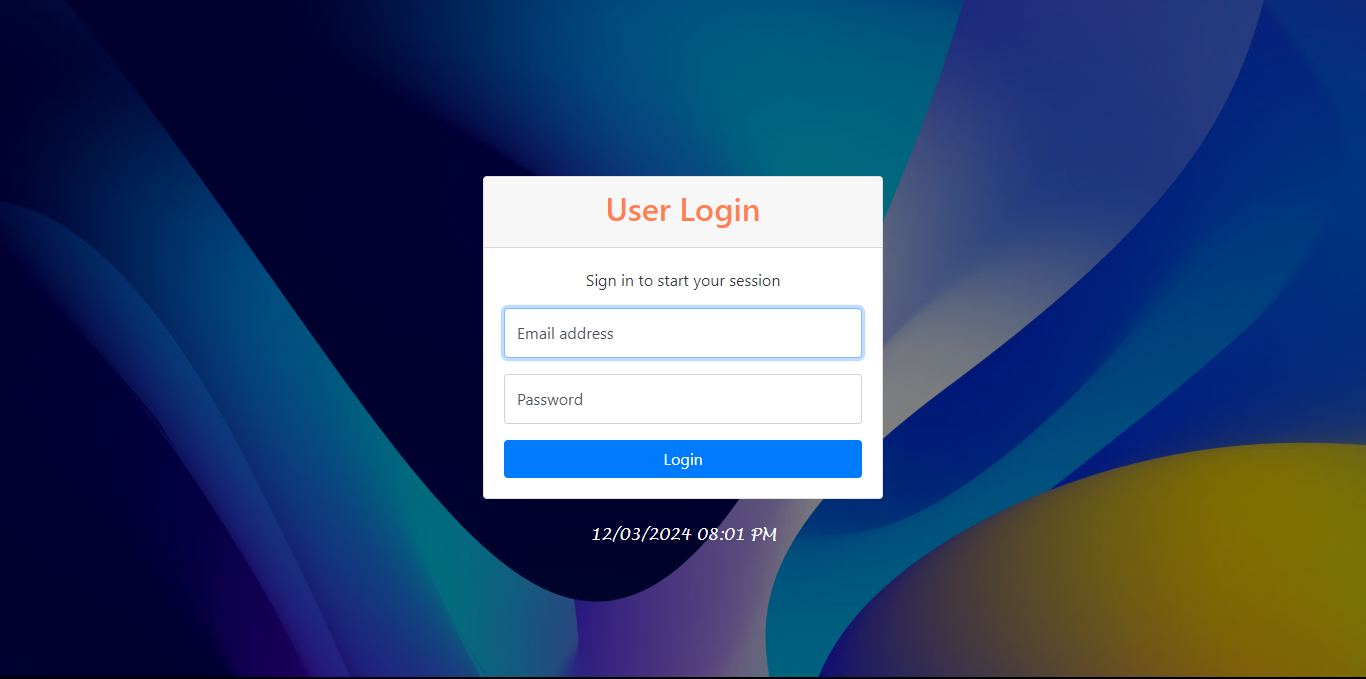Click the 'Login' label on blue button
This screenshot has height=679, width=1366.
tap(683, 460)
